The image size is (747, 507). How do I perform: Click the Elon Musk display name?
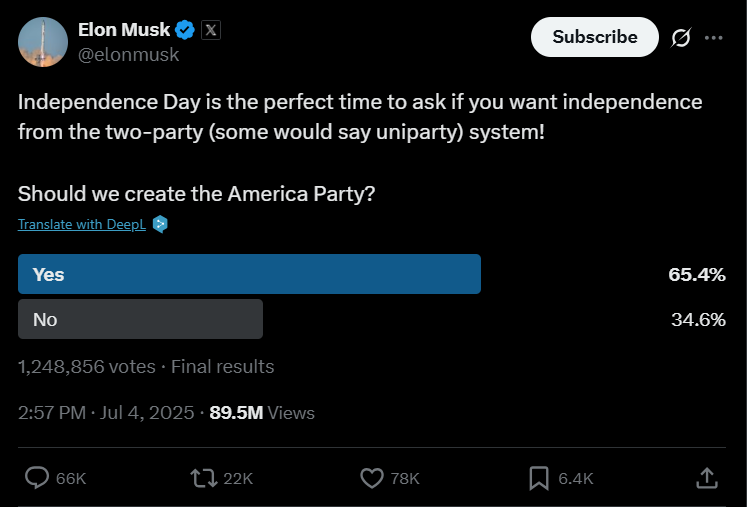pos(124,30)
